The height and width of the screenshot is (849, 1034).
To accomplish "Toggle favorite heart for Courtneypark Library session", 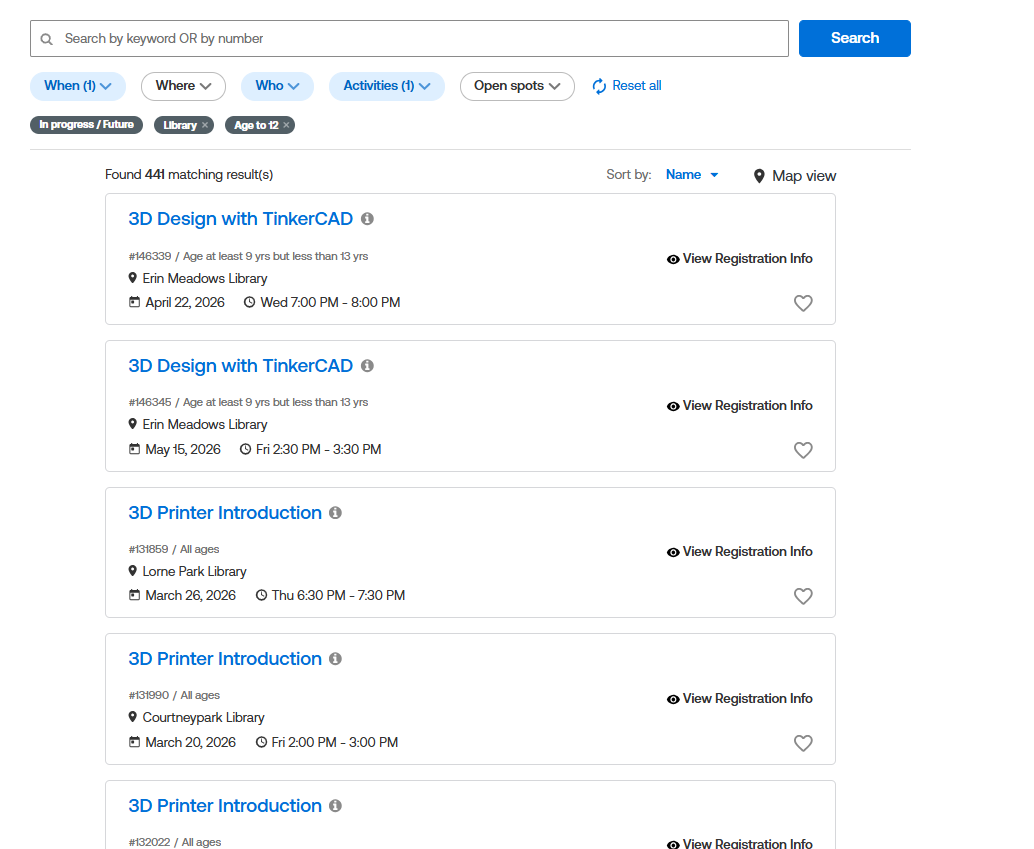I will coord(803,743).
